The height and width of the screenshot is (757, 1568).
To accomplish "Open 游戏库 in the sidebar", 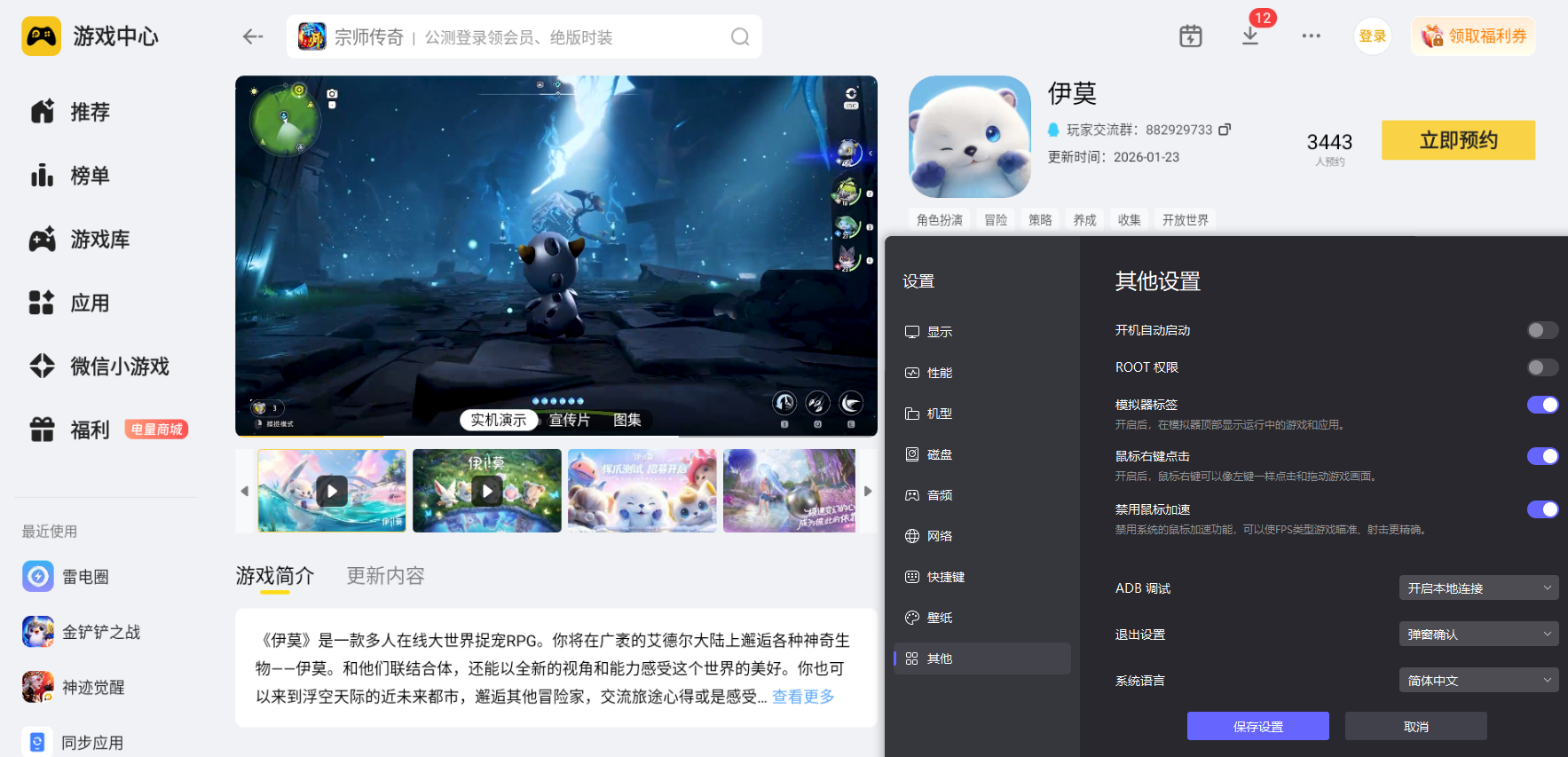I will [x=80, y=240].
